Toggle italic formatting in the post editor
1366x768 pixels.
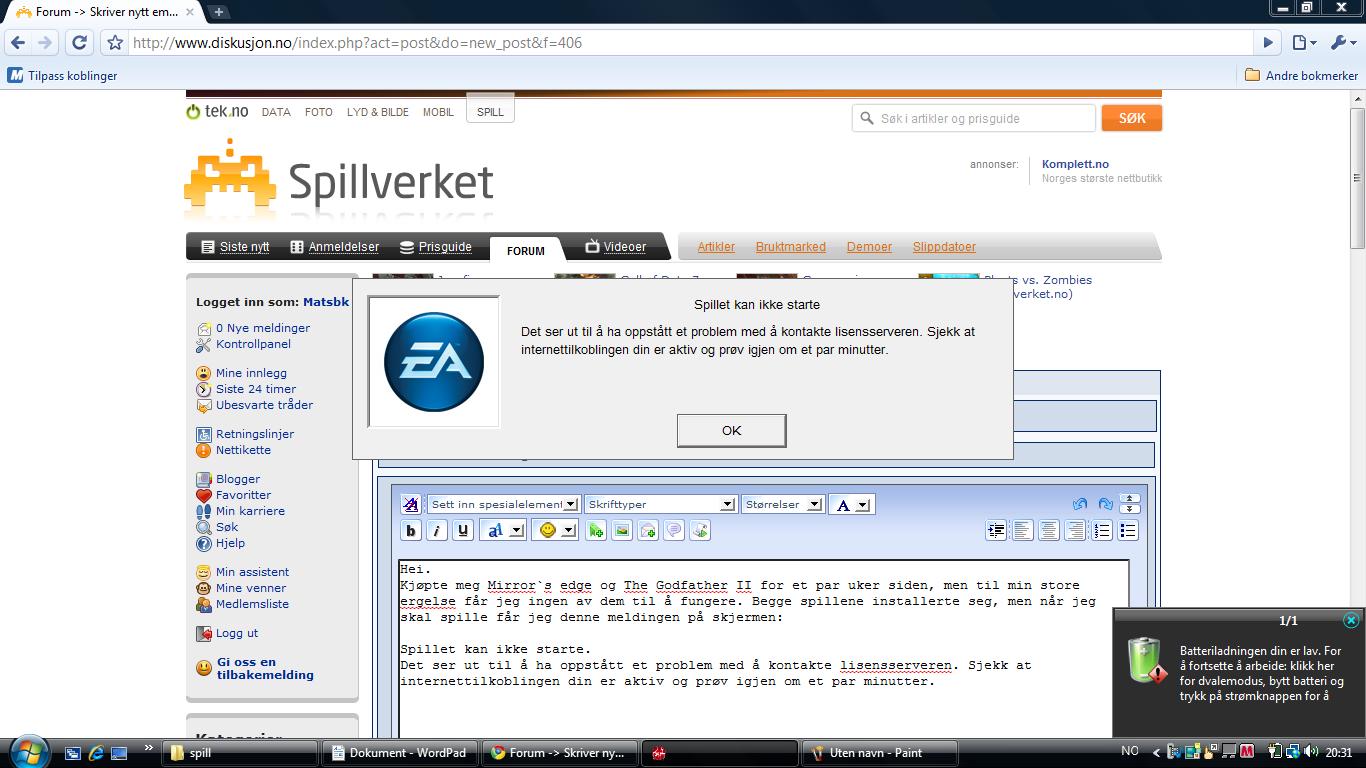click(437, 531)
